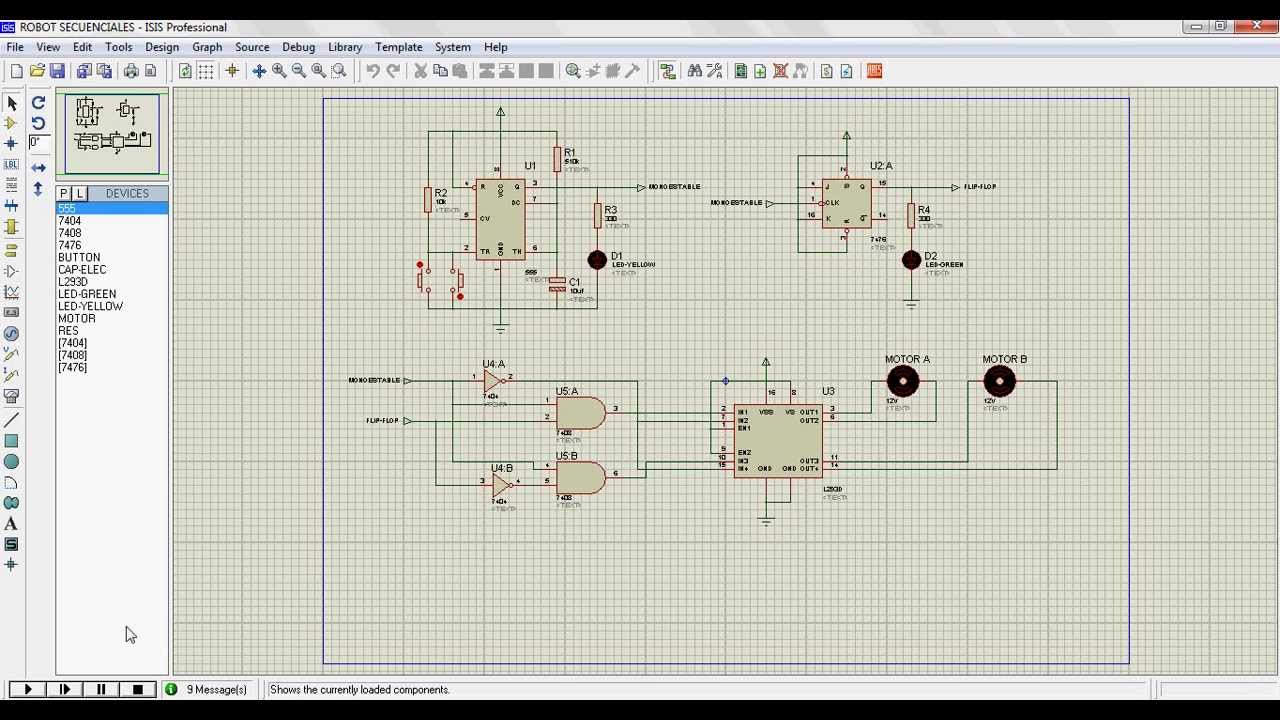The image size is (1280, 720).
Task: Generate the bill of materials
Action: point(827,71)
